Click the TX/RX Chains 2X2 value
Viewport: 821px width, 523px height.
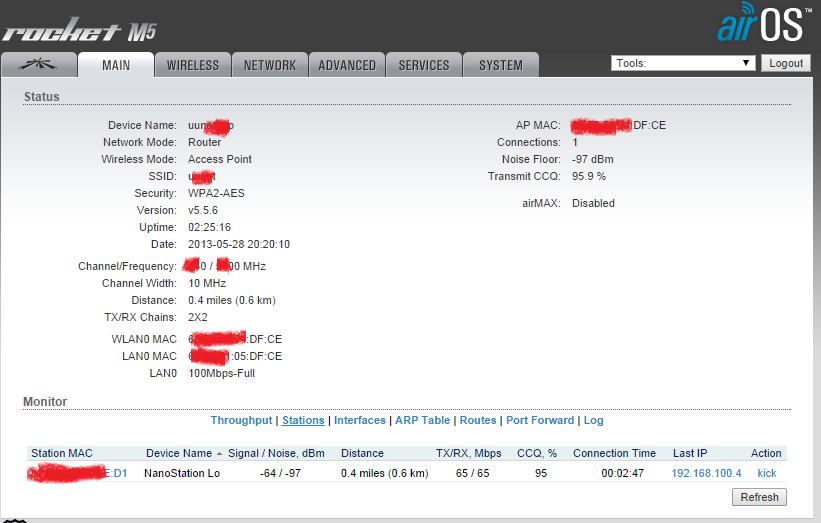pyautogui.click(x=198, y=317)
